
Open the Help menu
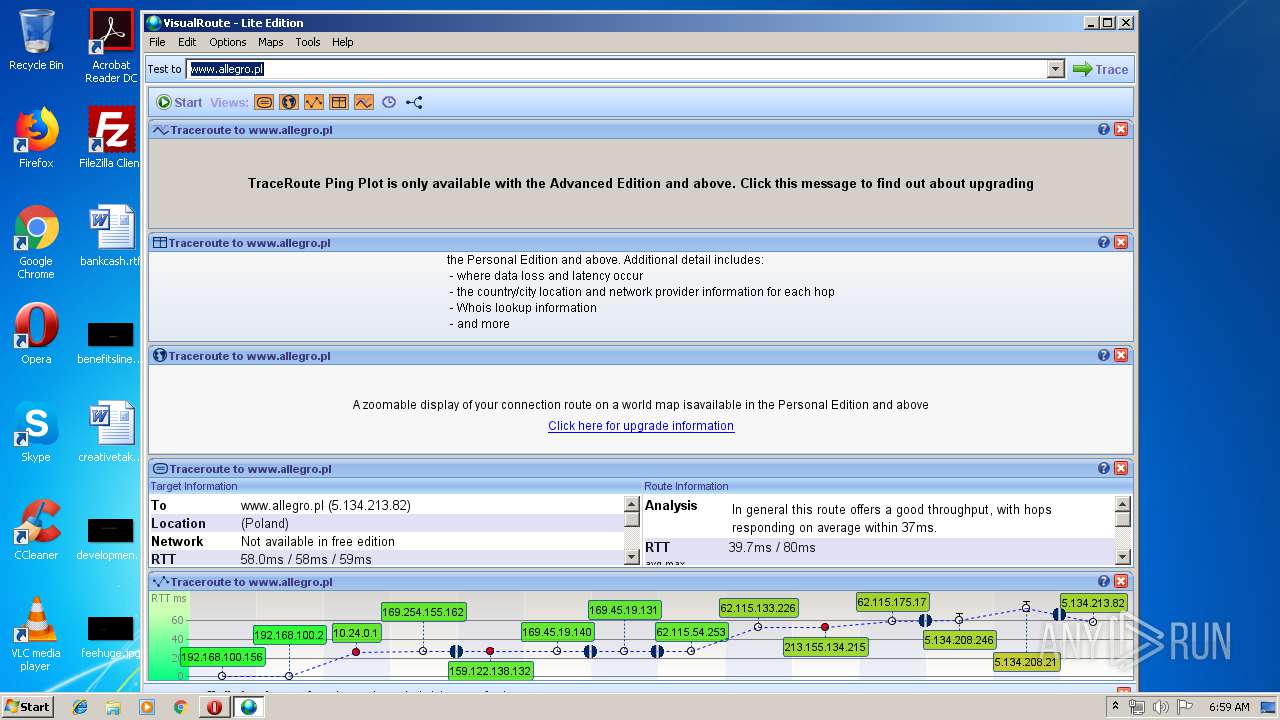(343, 42)
